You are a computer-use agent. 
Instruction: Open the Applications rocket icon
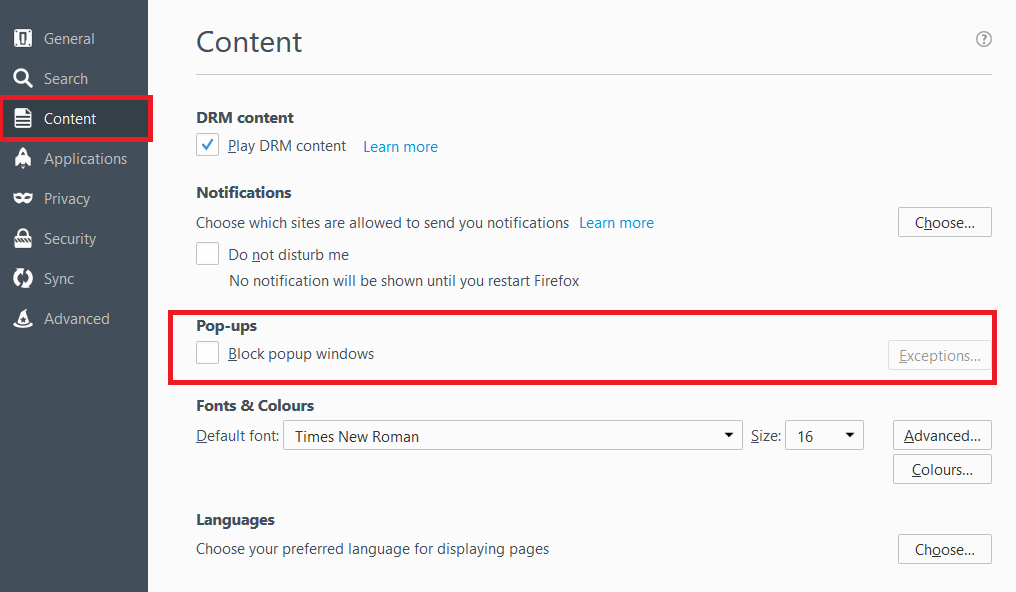[23, 158]
